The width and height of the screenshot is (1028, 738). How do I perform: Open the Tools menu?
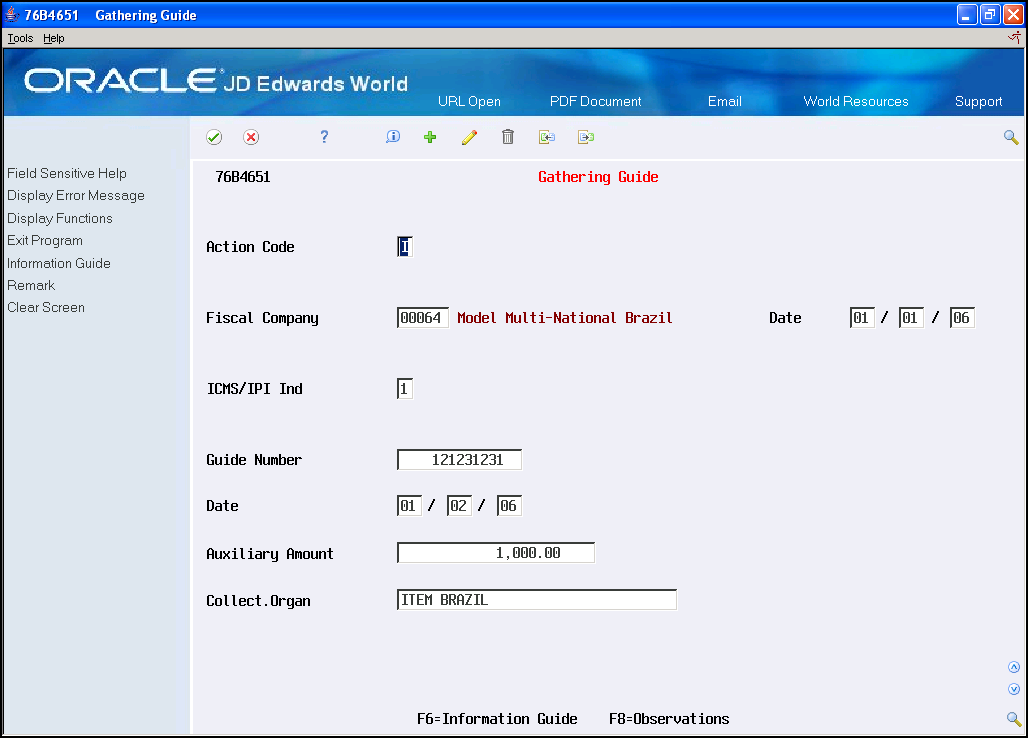point(20,38)
